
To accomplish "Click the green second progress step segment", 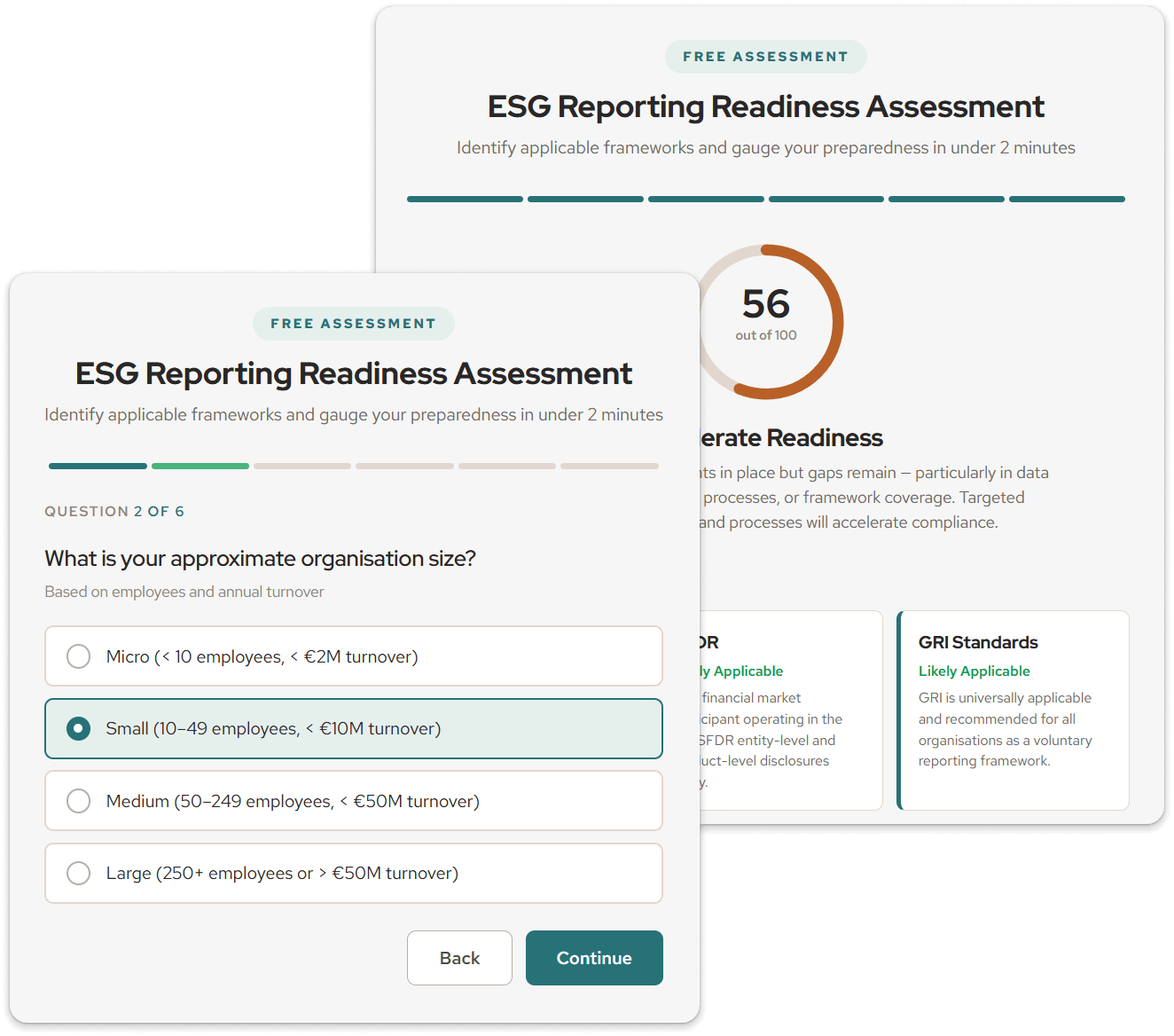I will tap(200, 466).
